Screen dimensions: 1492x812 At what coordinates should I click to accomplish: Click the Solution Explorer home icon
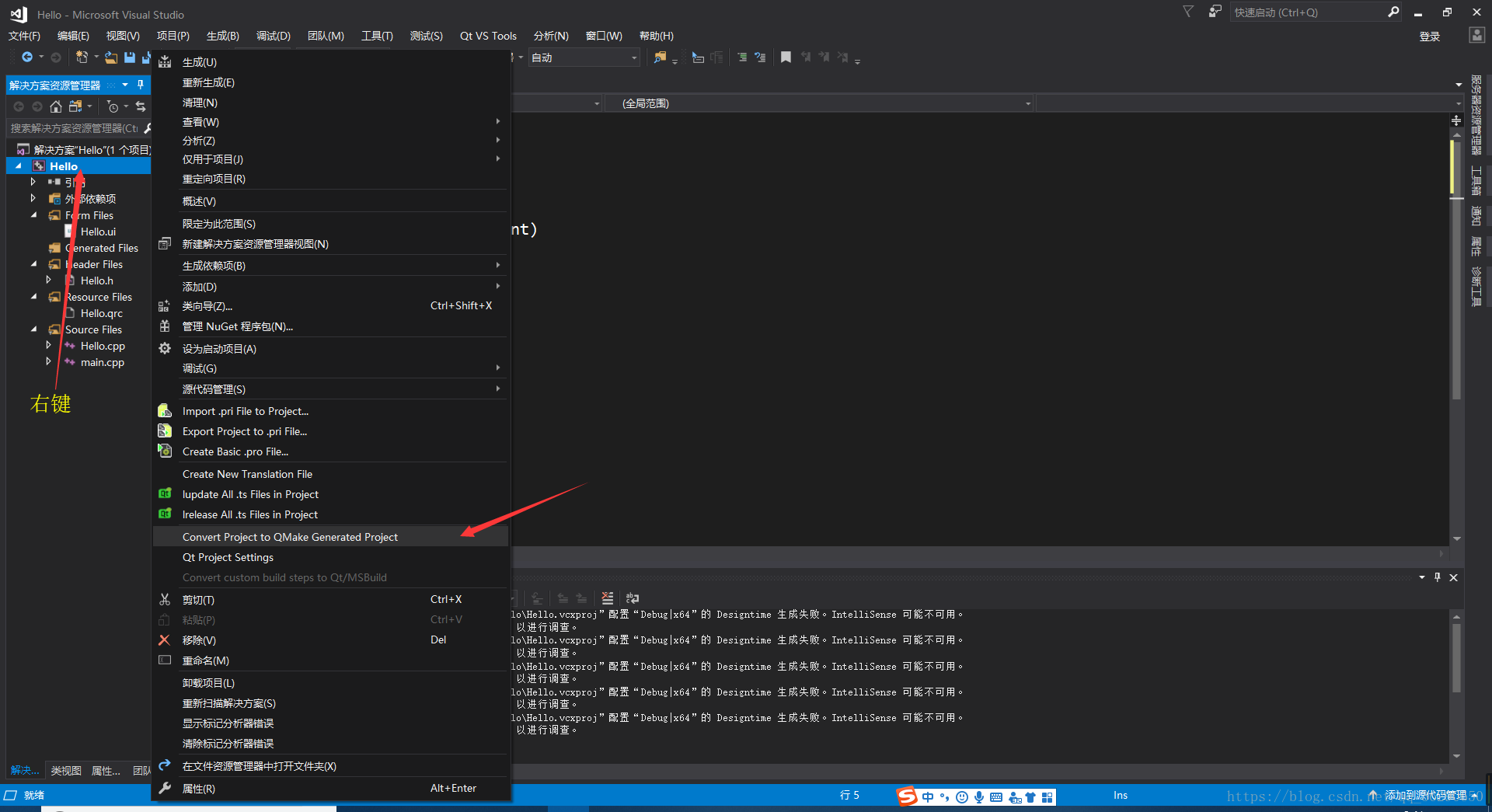[56, 106]
